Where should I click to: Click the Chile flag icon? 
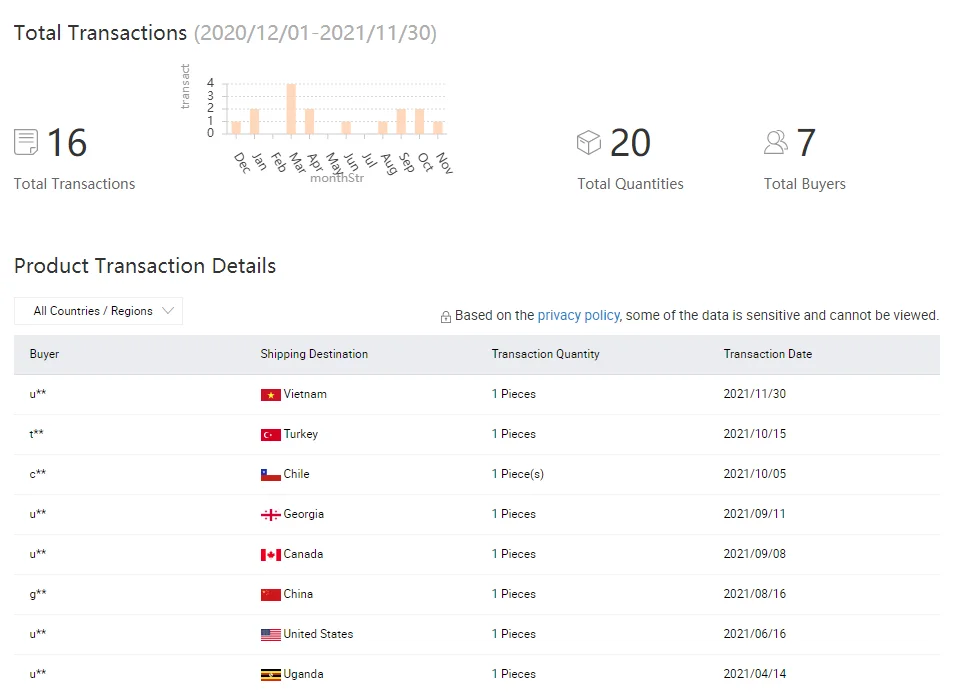(x=270, y=475)
